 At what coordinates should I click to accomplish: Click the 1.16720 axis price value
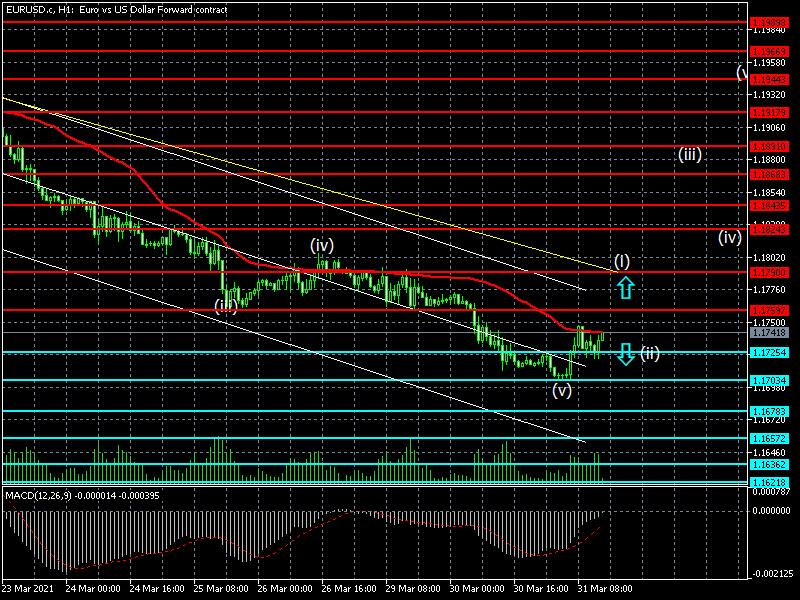pyautogui.click(x=769, y=420)
